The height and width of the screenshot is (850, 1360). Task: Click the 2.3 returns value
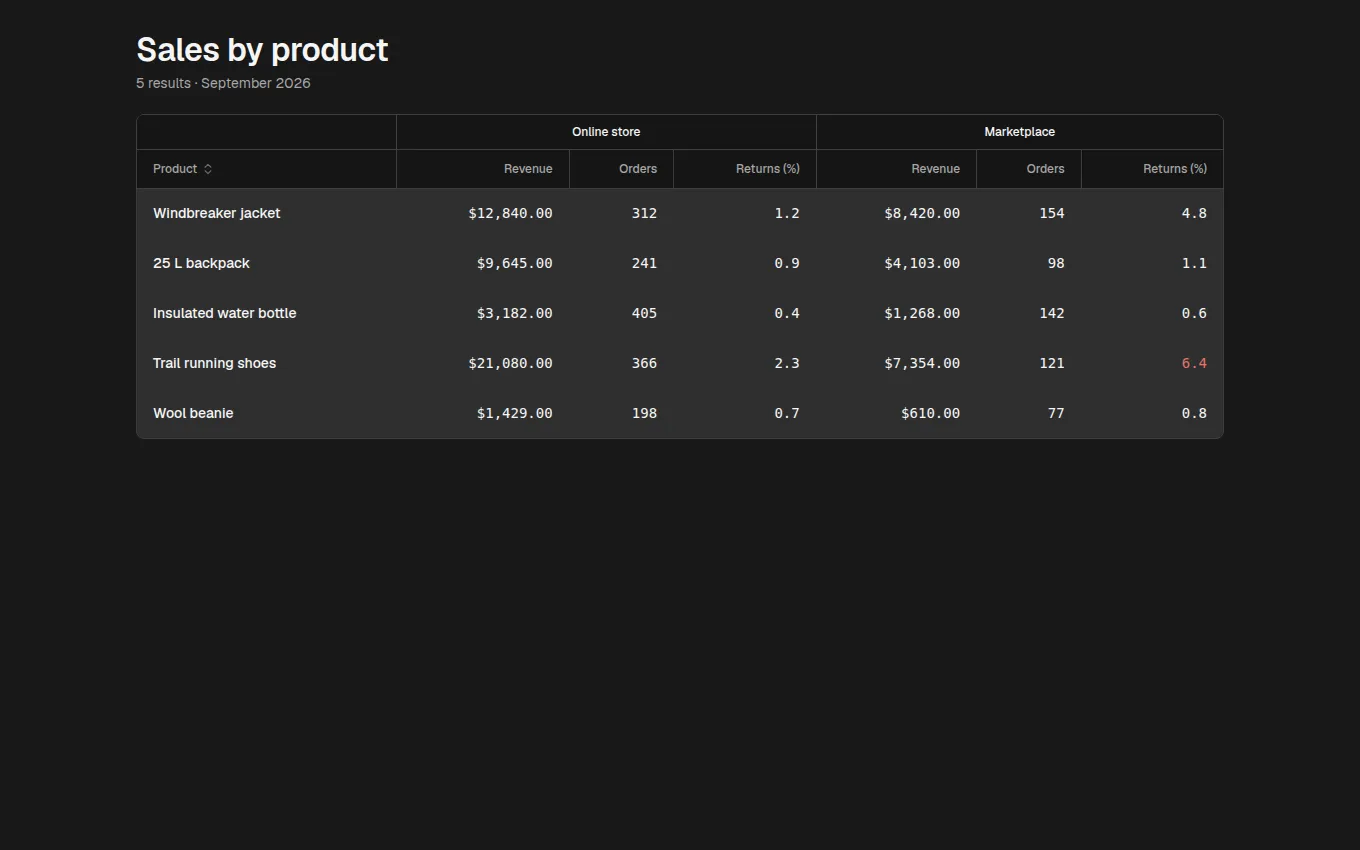click(x=787, y=363)
